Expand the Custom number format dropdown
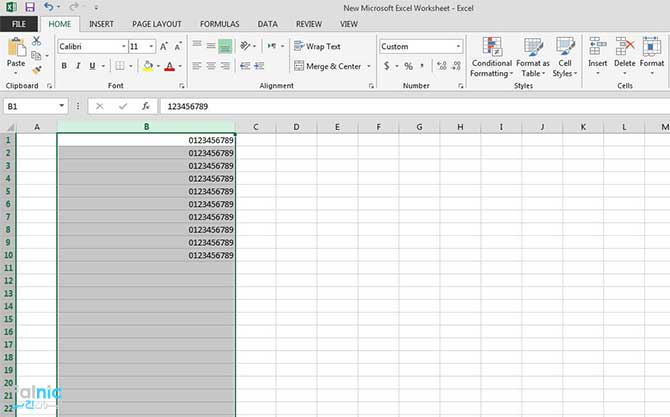This screenshot has width=670, height=417. 458,46
